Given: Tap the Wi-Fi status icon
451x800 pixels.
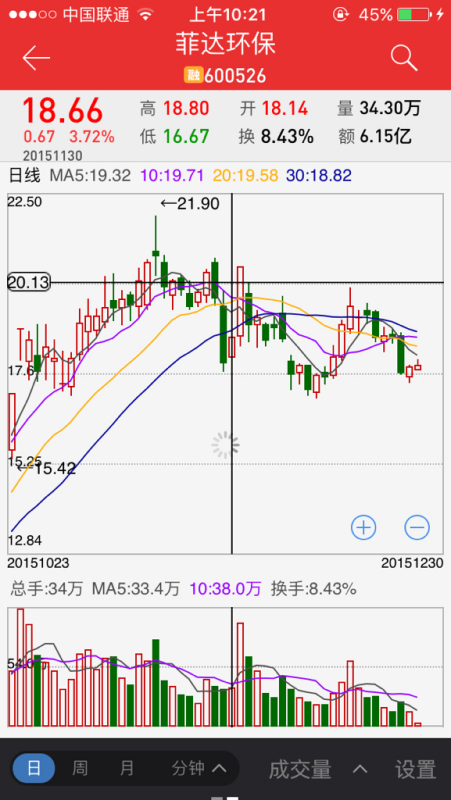Looking at the screenshot, I should click(x=146, y=15).
